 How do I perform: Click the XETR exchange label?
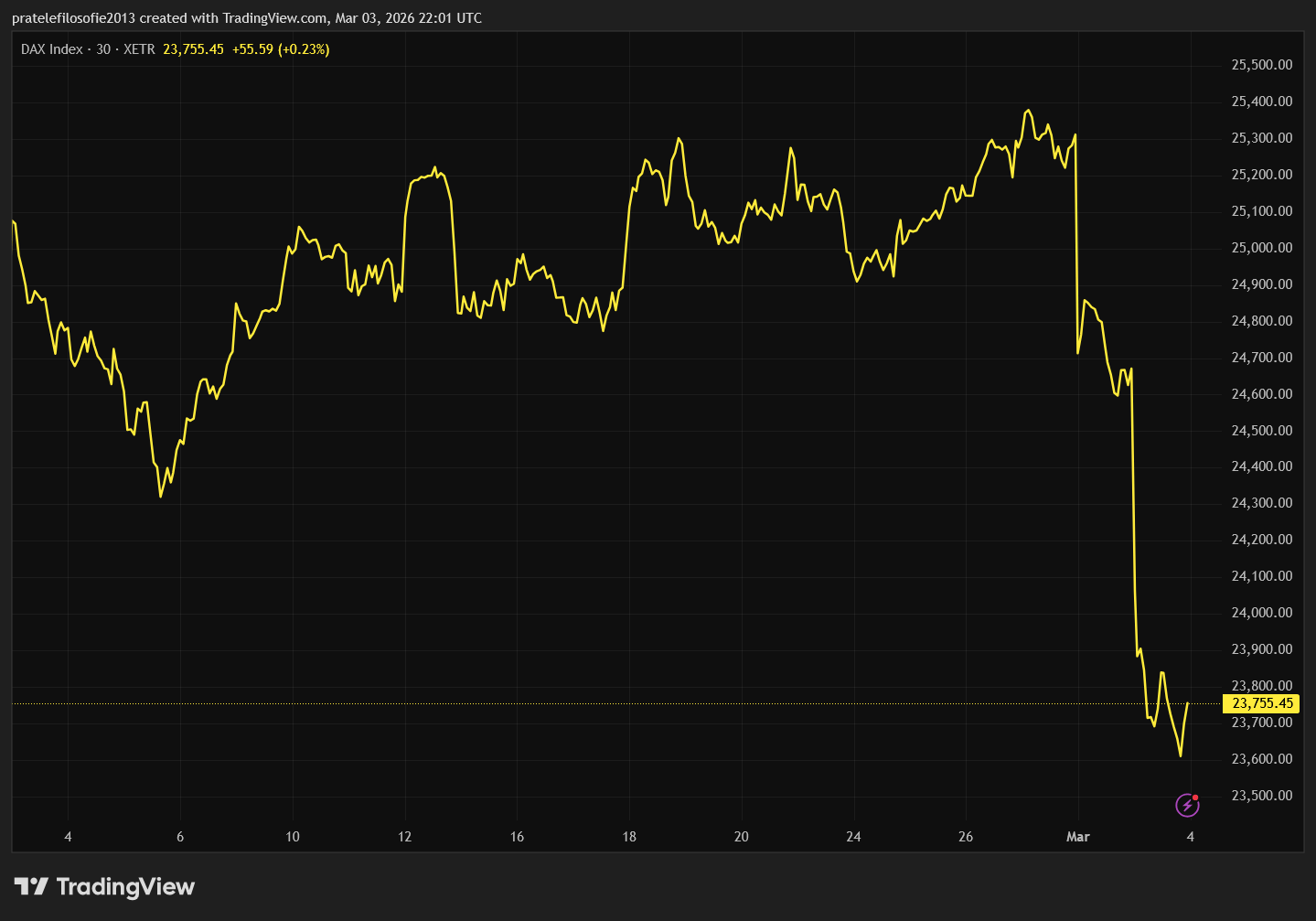139,49
